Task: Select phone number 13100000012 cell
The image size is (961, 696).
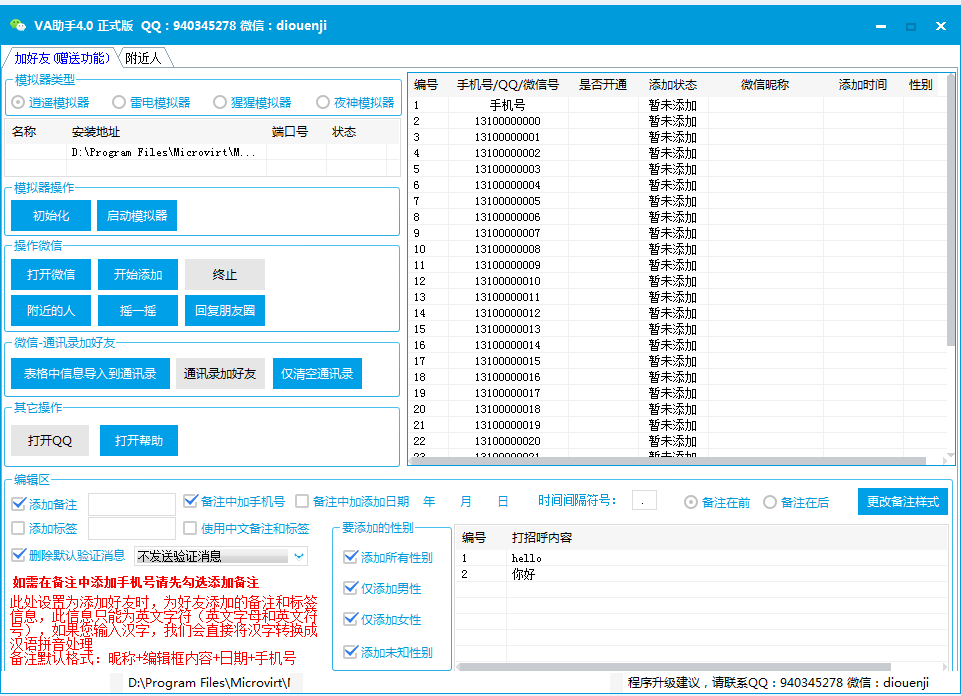Action: [508, 313]
